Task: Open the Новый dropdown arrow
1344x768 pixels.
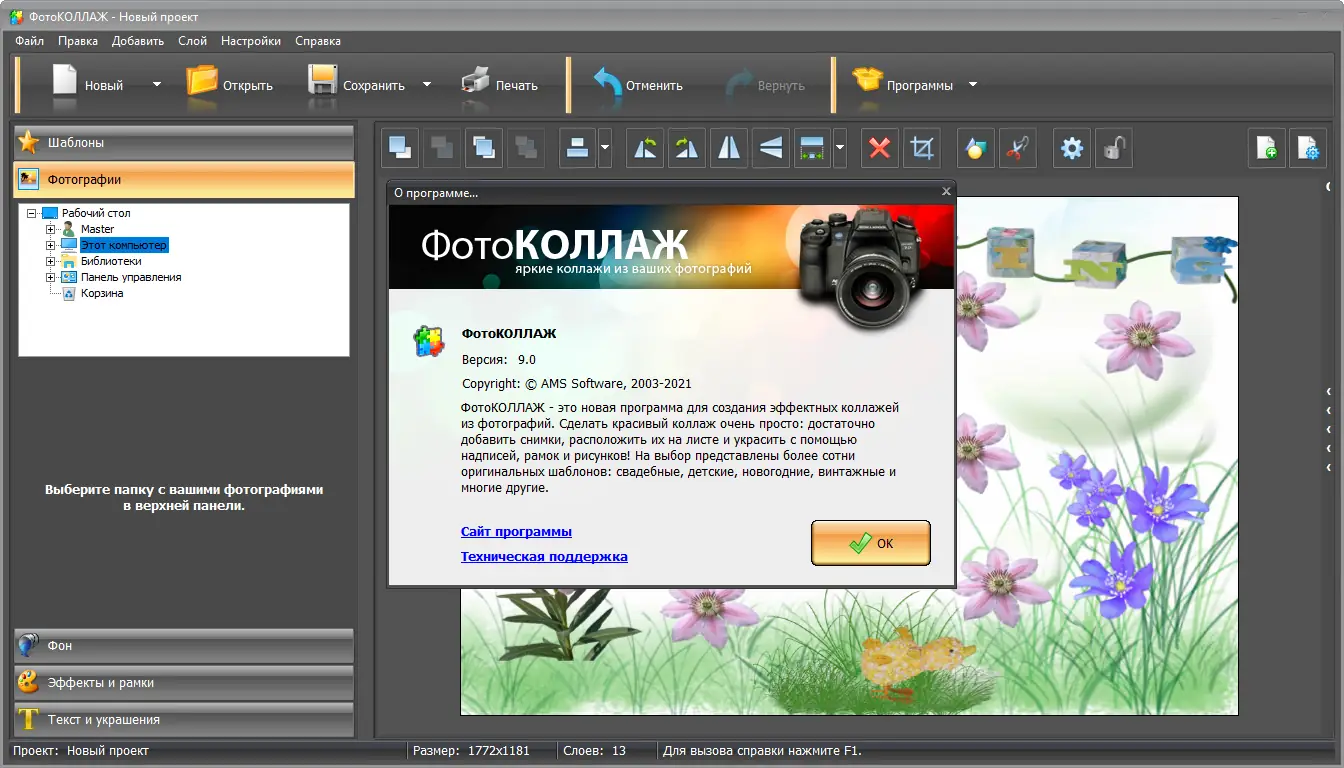Action: (156, 84)
